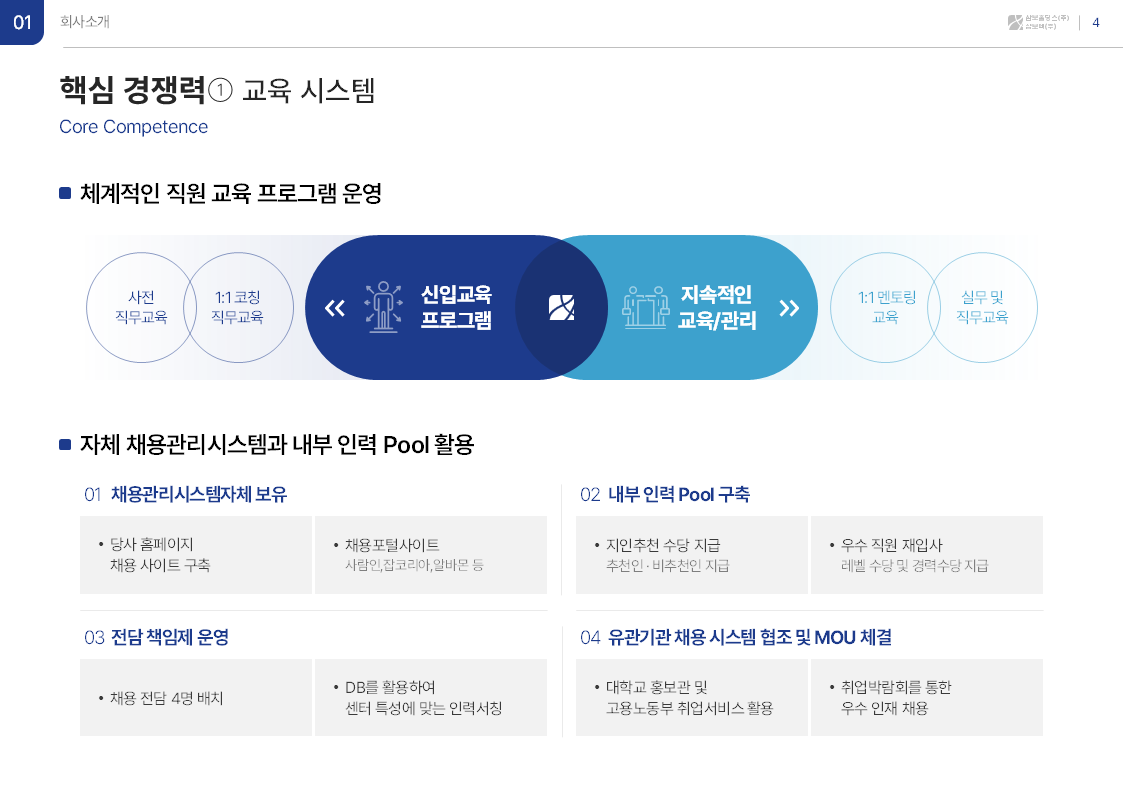Viewport: 1123px width, 794px height.
Task: Click the left double chevron arrow
Action: point(335,308)
